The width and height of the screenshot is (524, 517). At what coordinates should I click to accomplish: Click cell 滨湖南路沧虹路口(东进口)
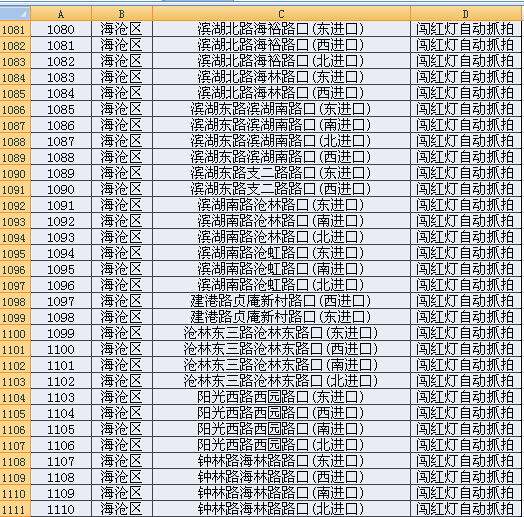point(281,253)
